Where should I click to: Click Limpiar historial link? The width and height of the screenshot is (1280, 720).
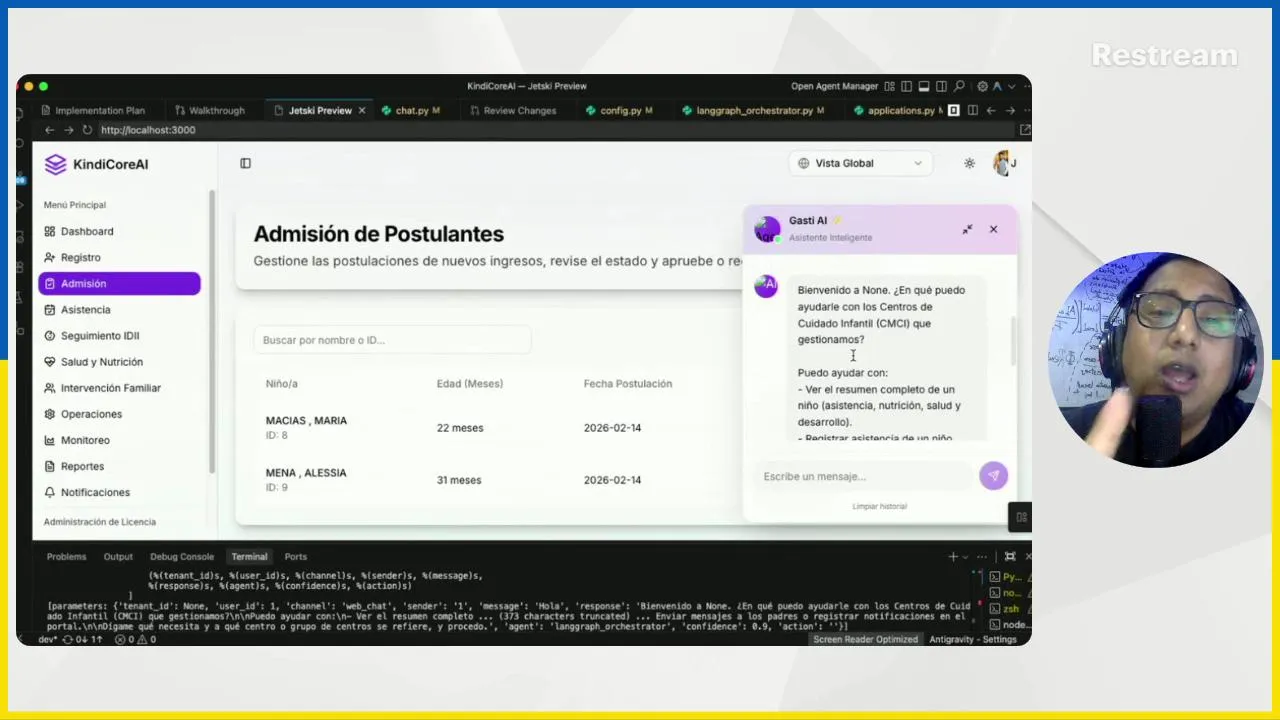pyautogui.click(x=879, y=506)
